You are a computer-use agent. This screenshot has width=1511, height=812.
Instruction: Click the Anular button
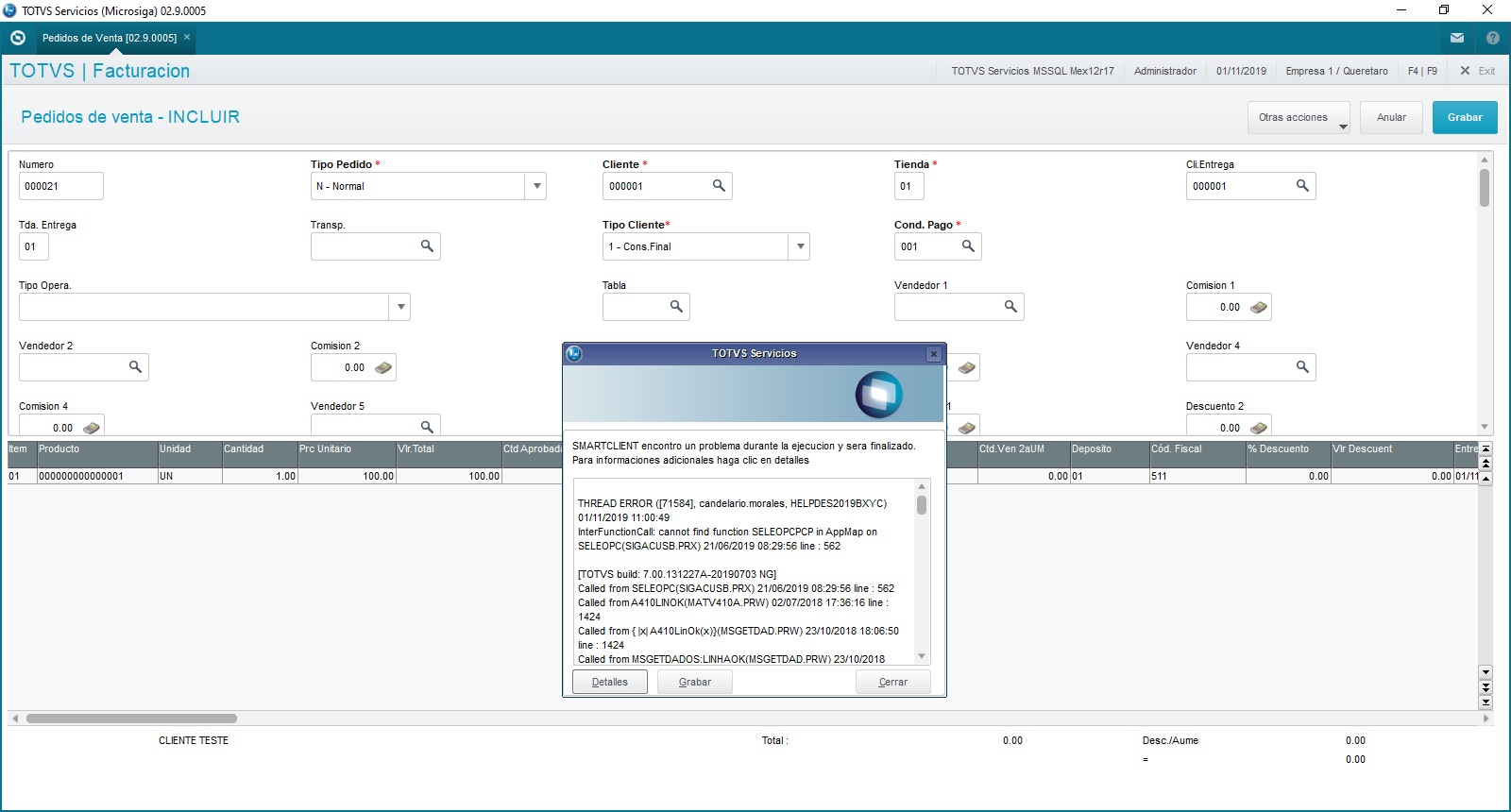click(x=1391, y=118)
